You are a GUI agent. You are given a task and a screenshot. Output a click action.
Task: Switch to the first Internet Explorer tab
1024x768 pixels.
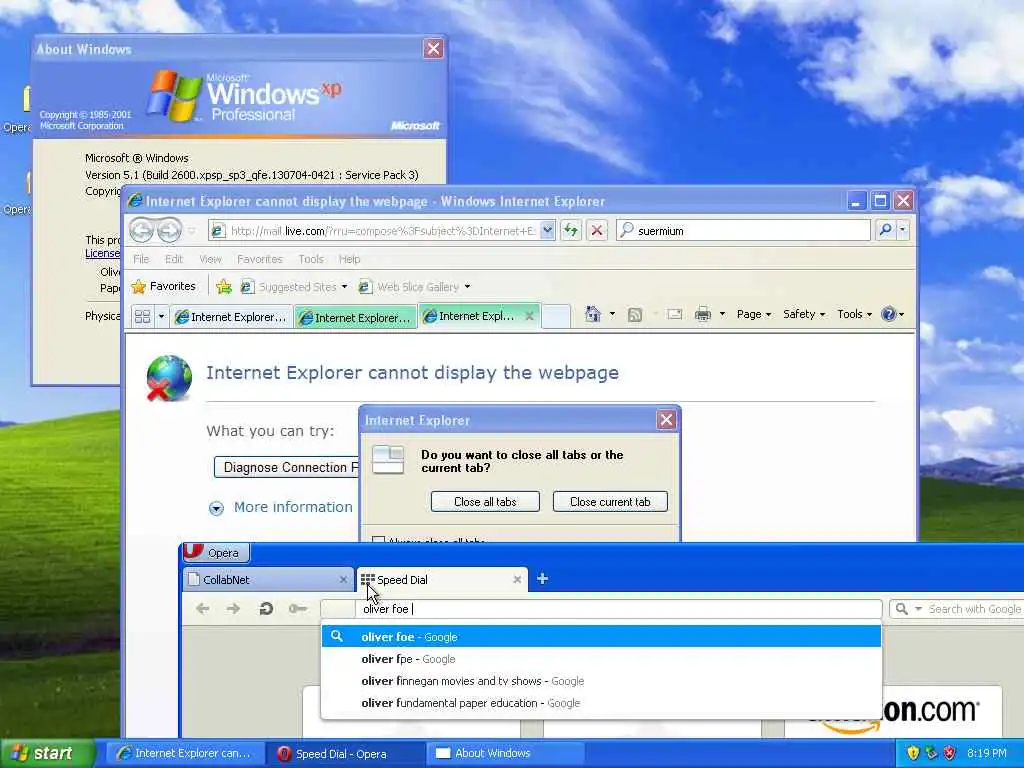tap(231, 317)
